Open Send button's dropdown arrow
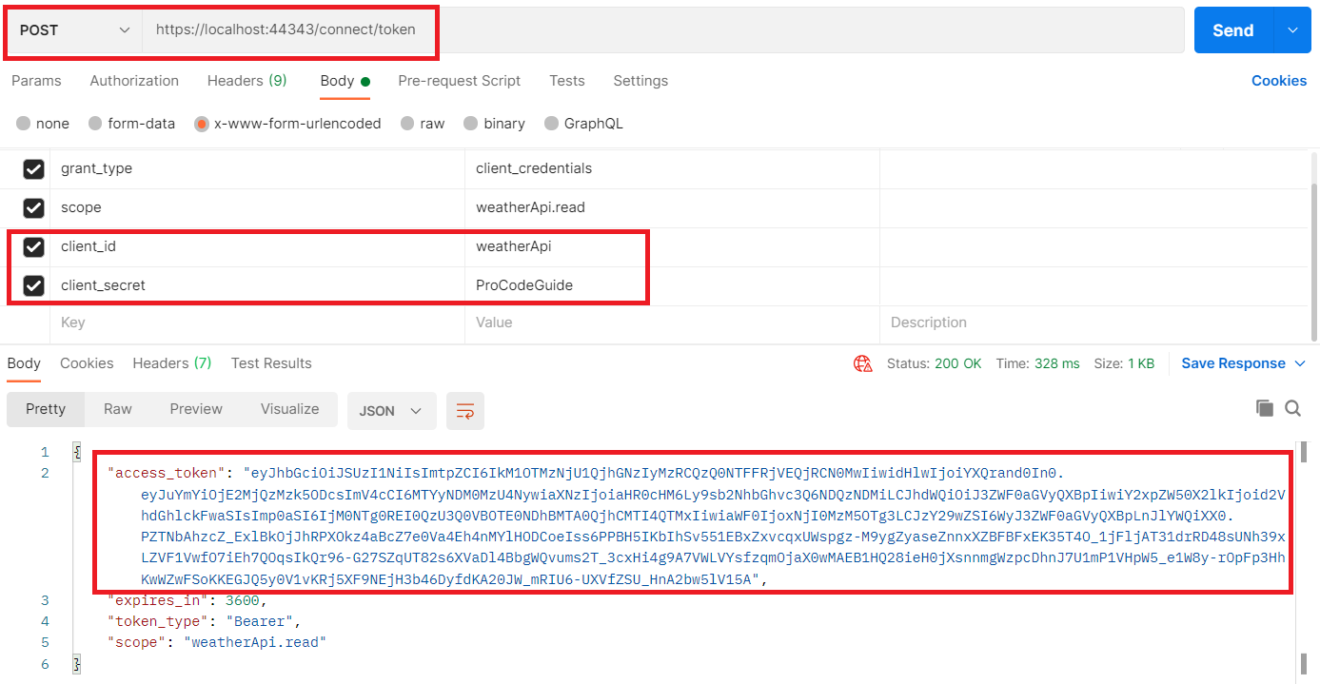This screenshot has height=684, width=1320. click(x=1292, y=30)
